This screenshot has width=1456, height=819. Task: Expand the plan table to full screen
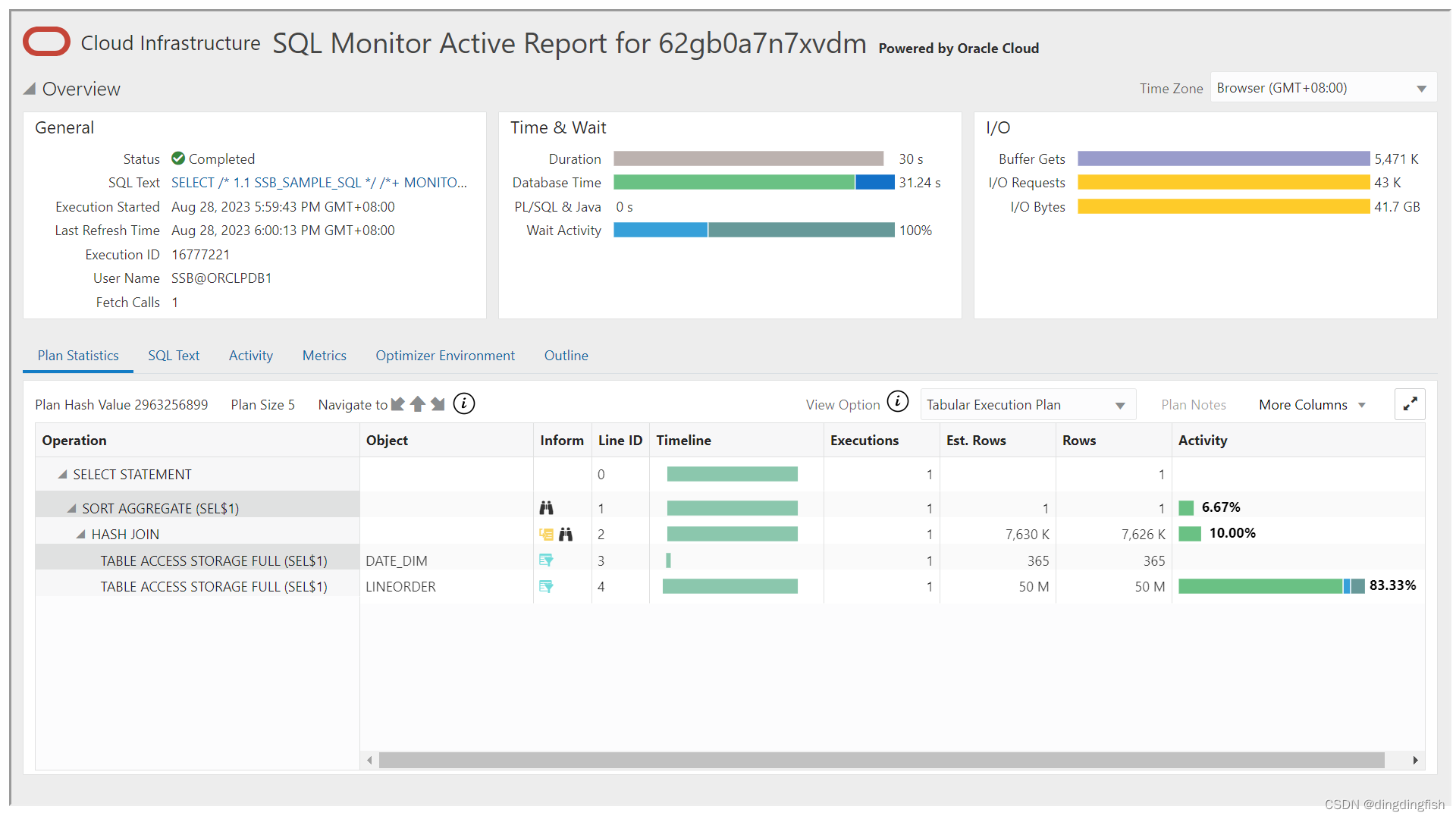coord(1410,404)
